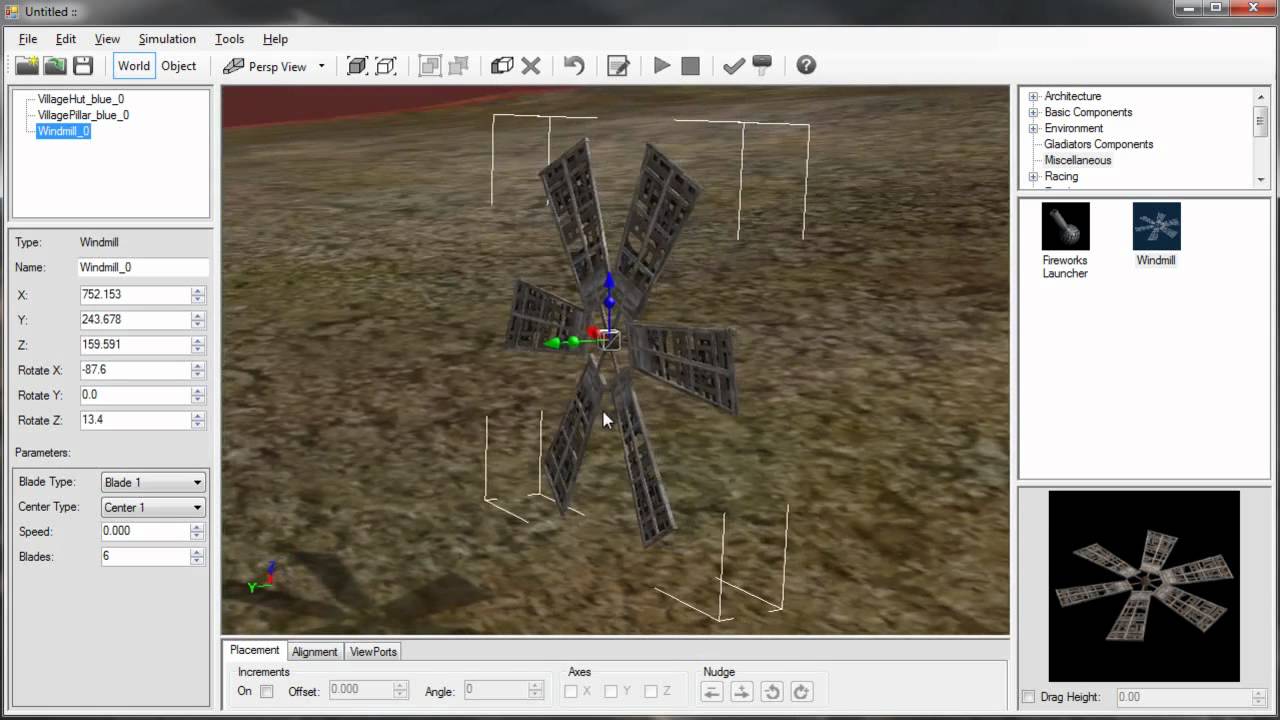Click the solid box view icon

[x=357, y=66]
